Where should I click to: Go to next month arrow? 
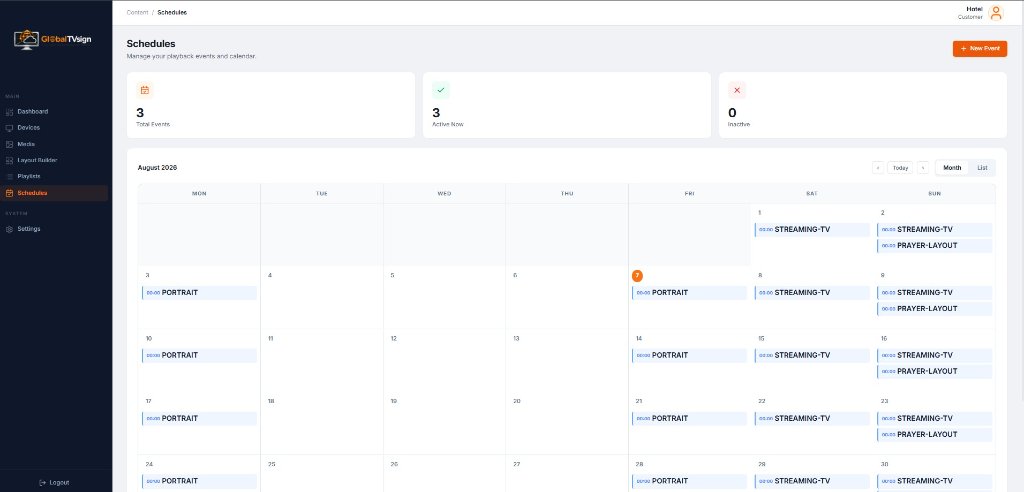(923, 168)
